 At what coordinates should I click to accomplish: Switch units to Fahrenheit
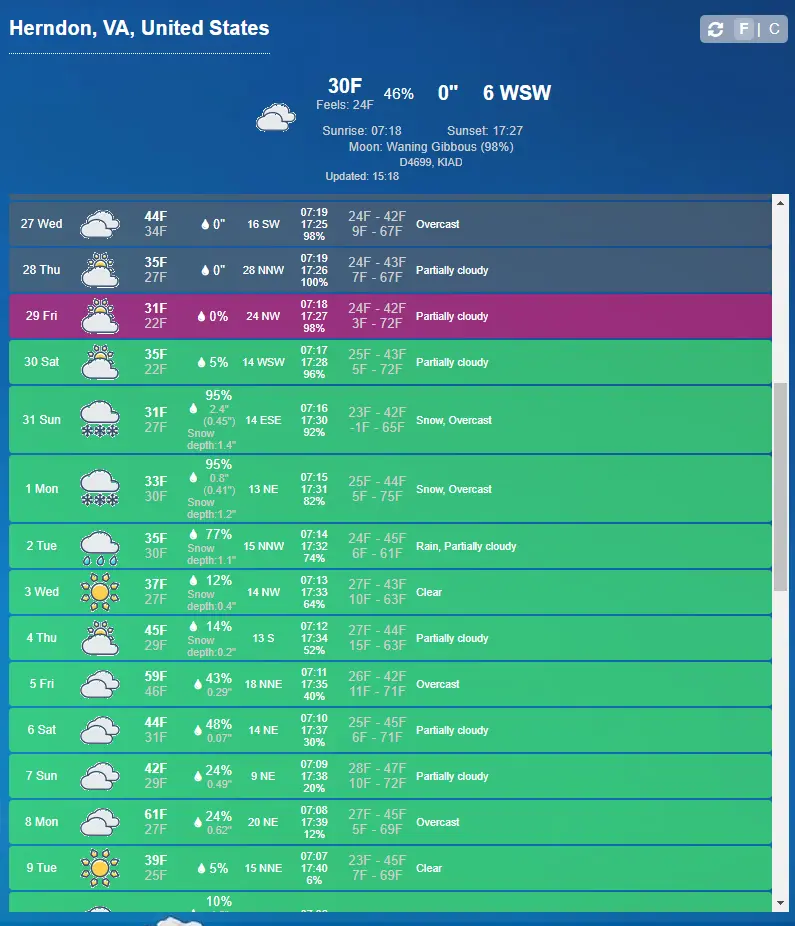coord(743,29)
